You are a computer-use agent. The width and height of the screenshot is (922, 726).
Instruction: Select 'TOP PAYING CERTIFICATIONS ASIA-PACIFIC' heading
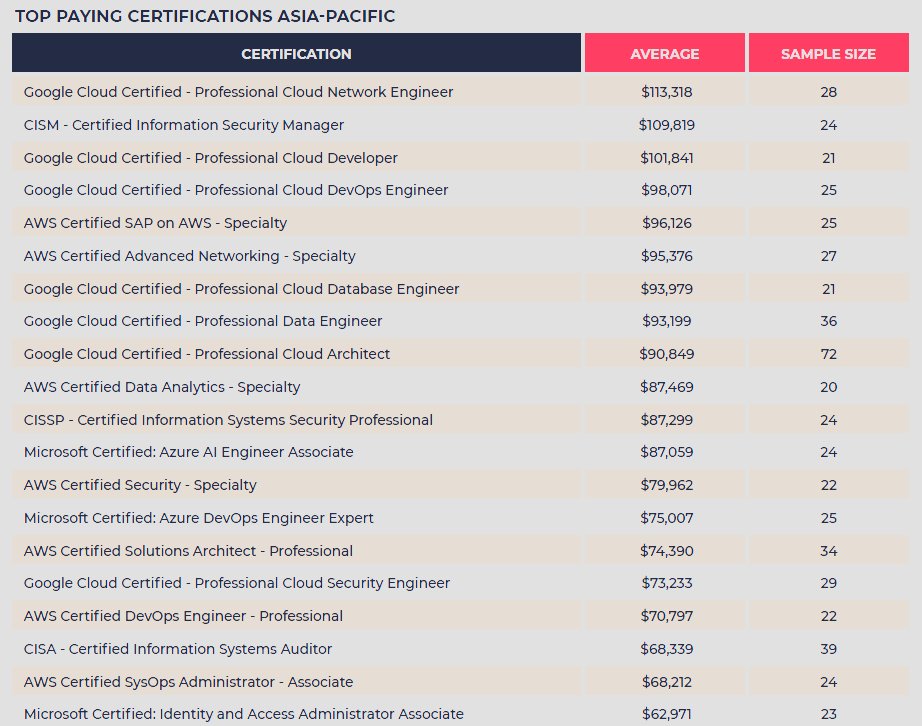(x=205, y=16)
